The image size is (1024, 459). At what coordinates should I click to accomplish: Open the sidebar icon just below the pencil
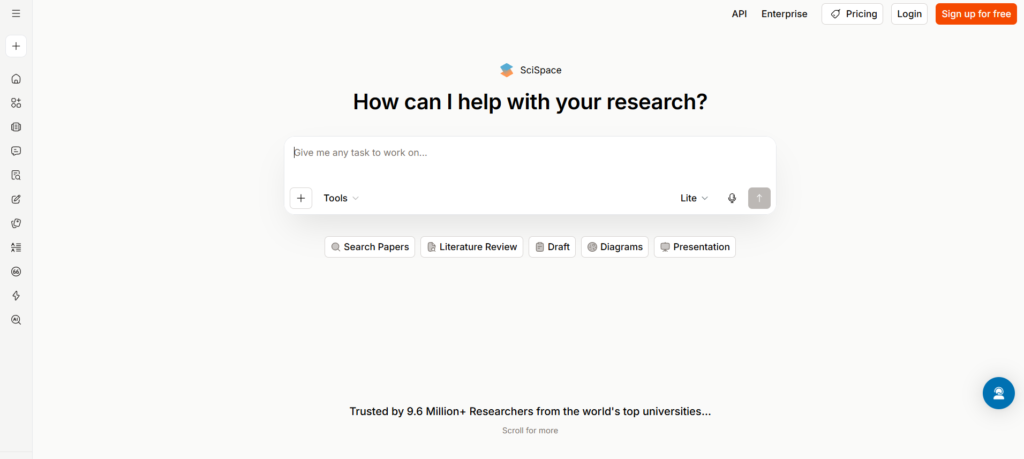click(16, 223)
